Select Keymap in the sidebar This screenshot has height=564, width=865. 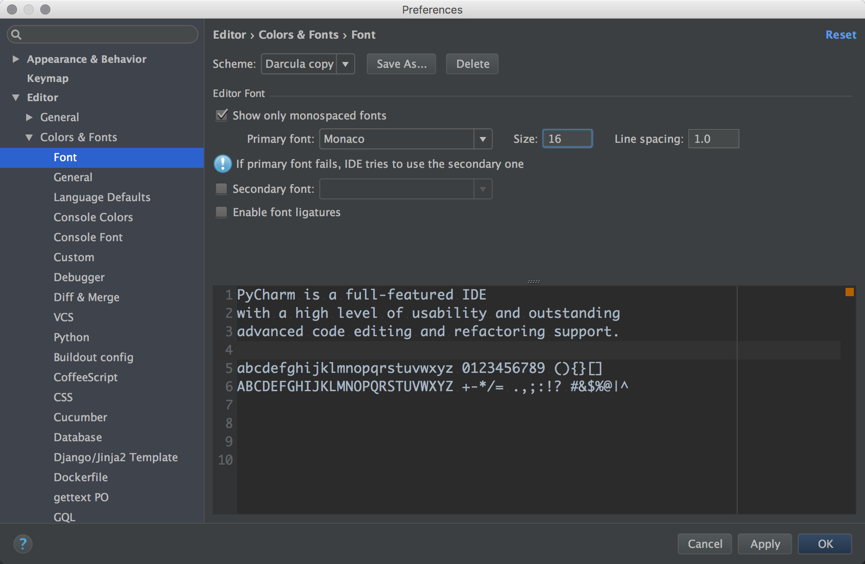(47, 78)
